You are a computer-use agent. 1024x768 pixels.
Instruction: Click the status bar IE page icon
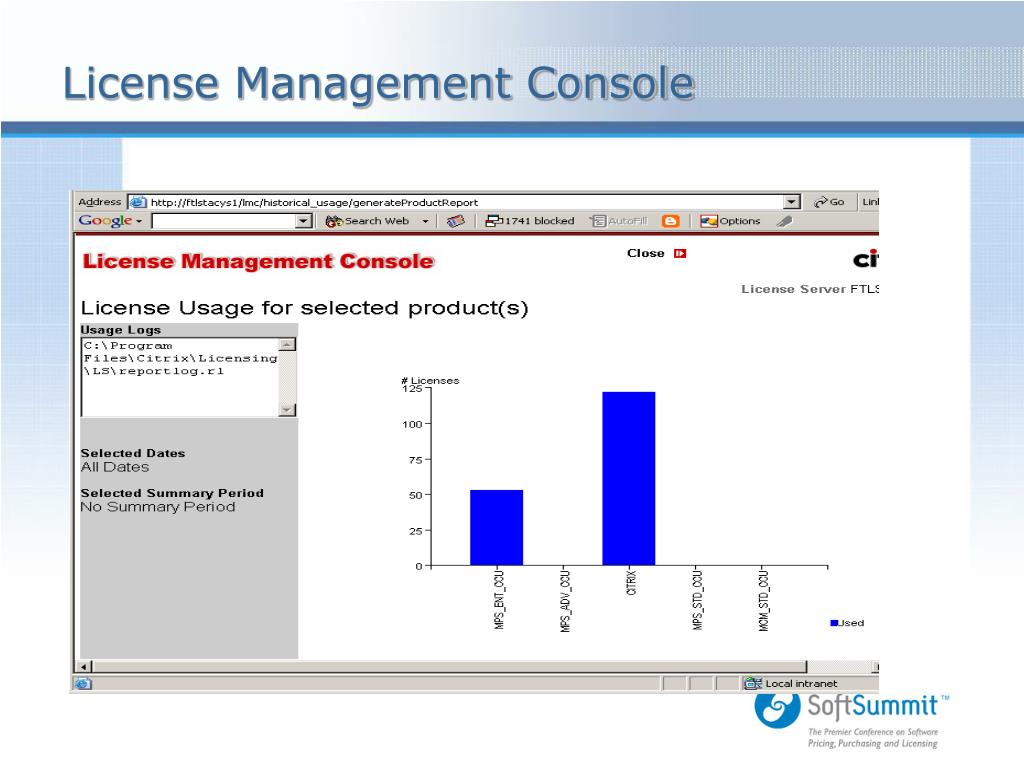84,684
